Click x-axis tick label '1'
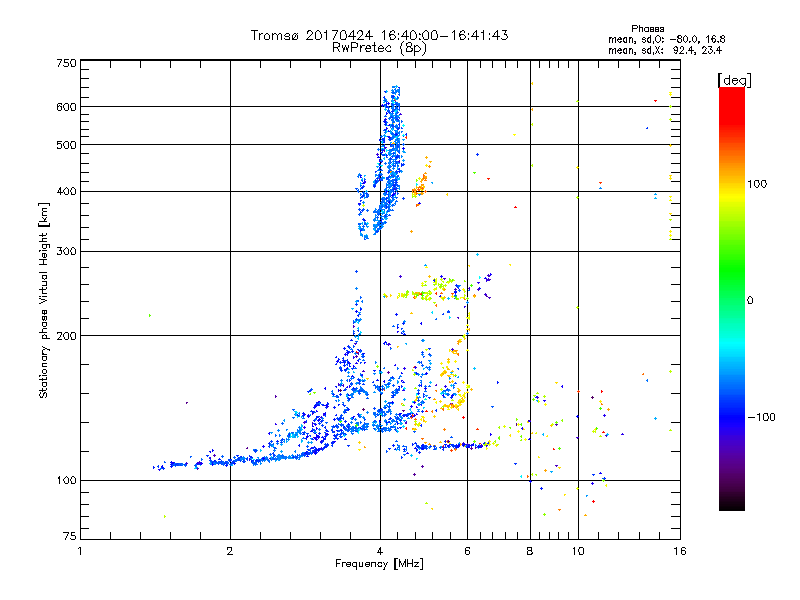Screen dimensions: 800x600 (80, 551)
